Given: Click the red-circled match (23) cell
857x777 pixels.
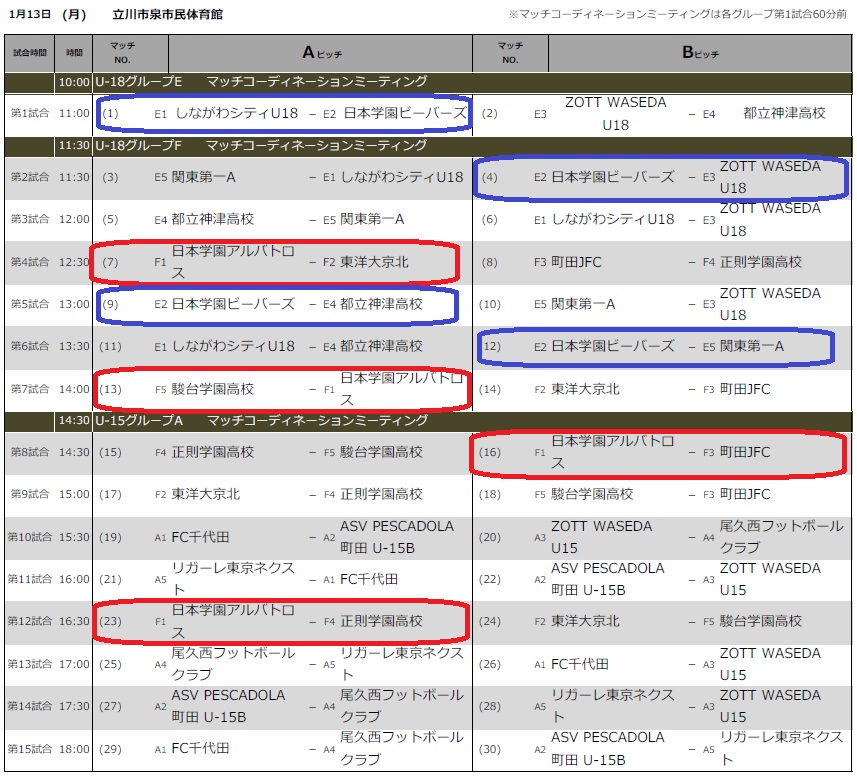Looking at the screenshot, I should 280,622.
